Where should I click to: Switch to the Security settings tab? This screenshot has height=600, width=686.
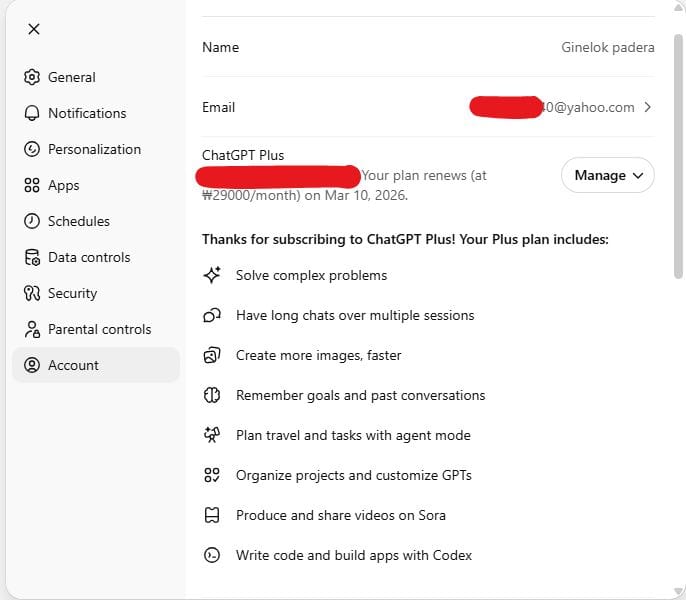72,293
